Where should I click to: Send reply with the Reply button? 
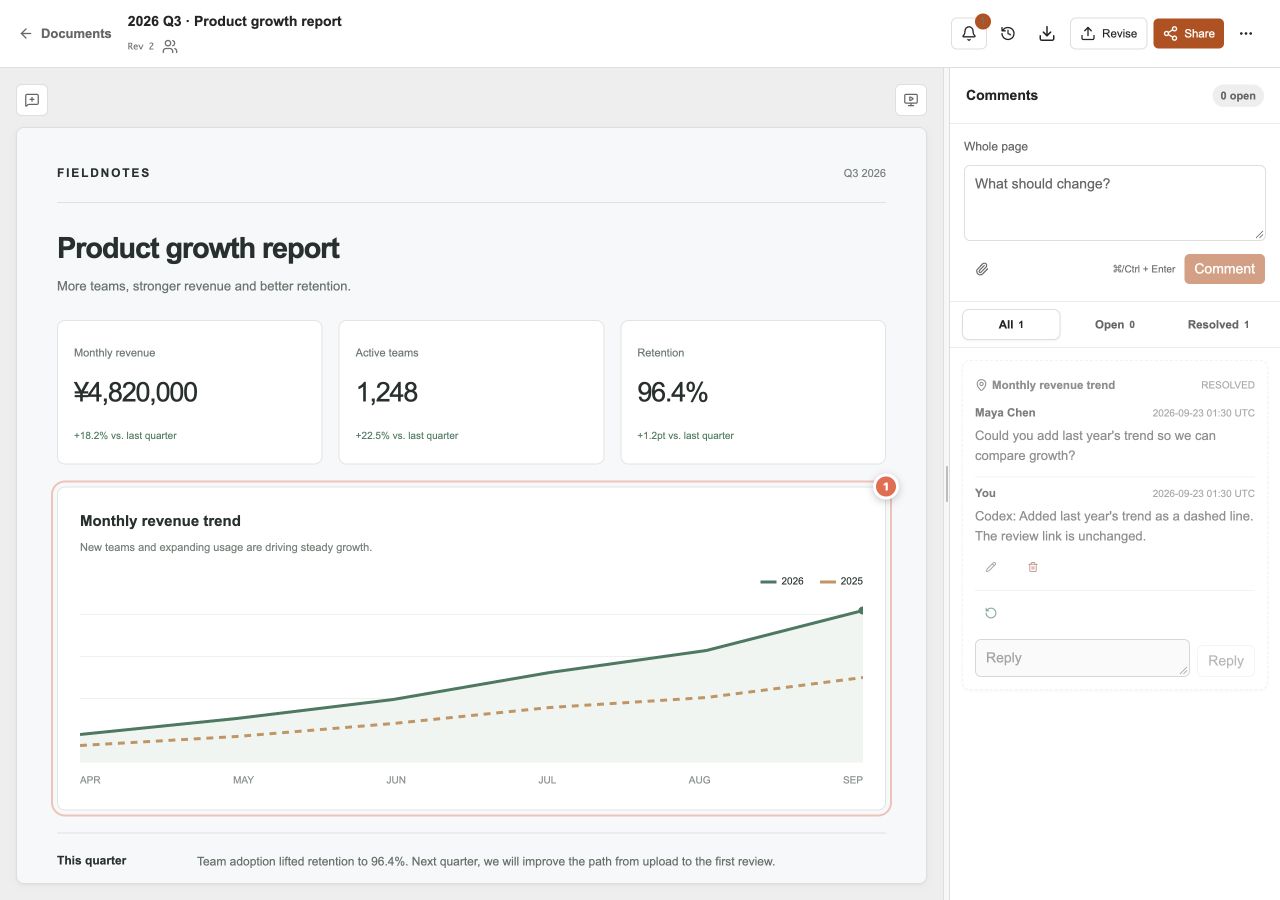[x=1225, y=660]
